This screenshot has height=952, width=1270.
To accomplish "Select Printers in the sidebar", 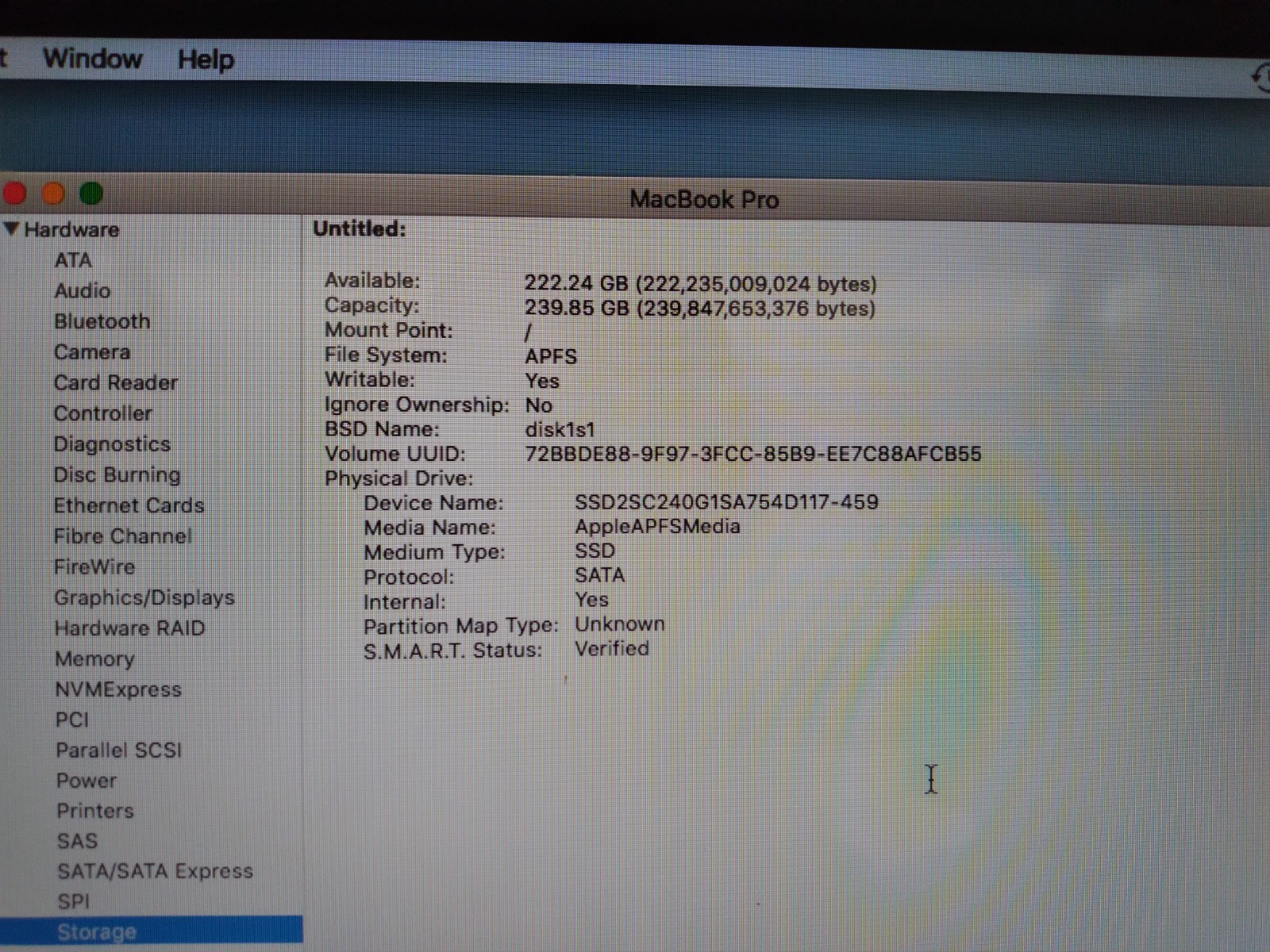I will 95,811.
